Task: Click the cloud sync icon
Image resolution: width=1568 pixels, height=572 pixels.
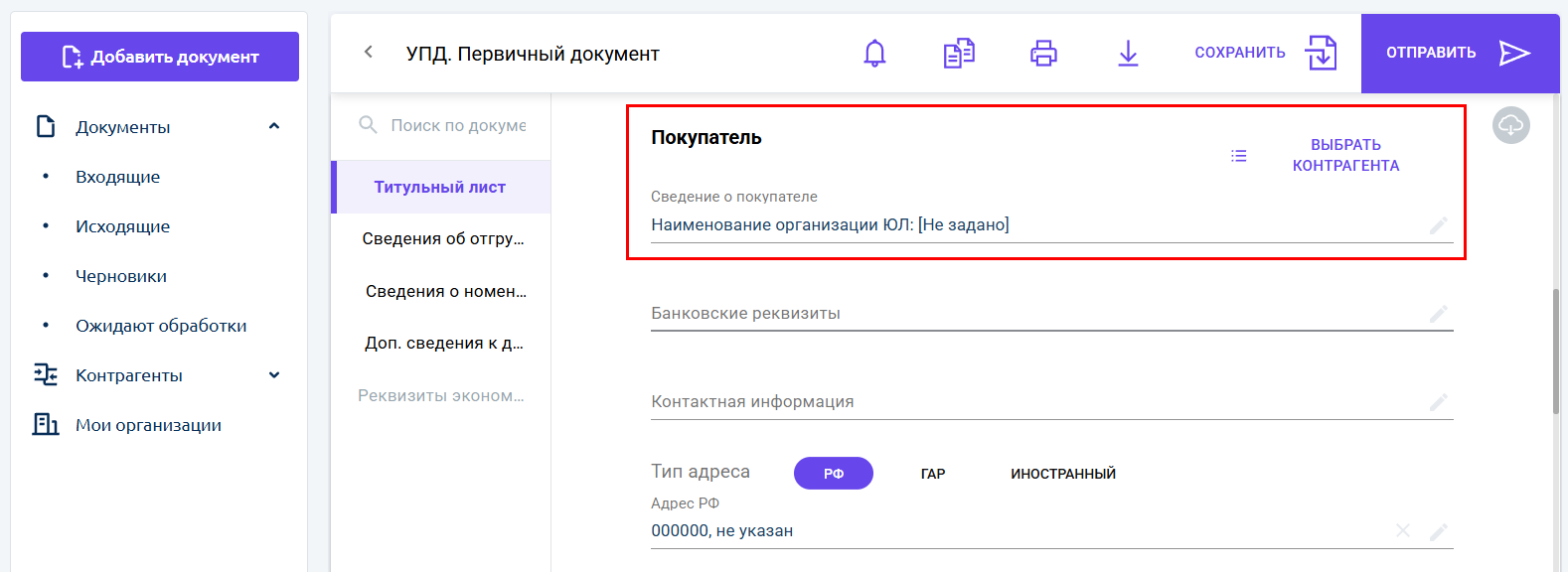Action: [1511, 125]
